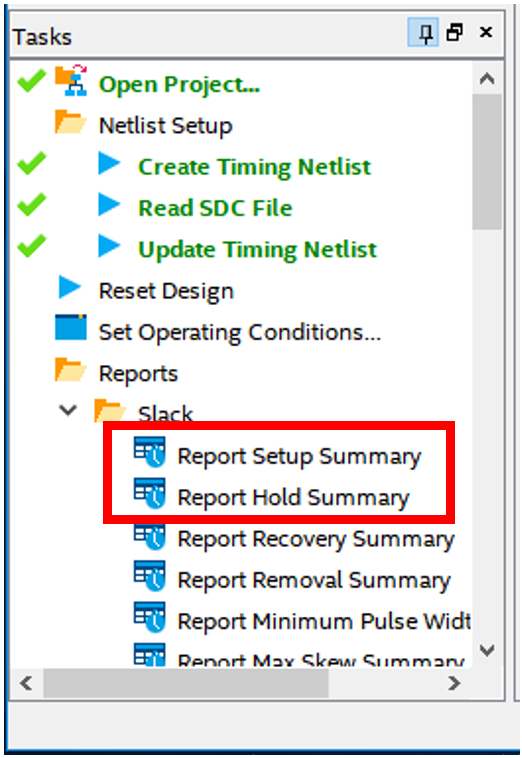Click the Set Operating Conditions window icon
Viewport: 522px width, 758px height.
71,327
